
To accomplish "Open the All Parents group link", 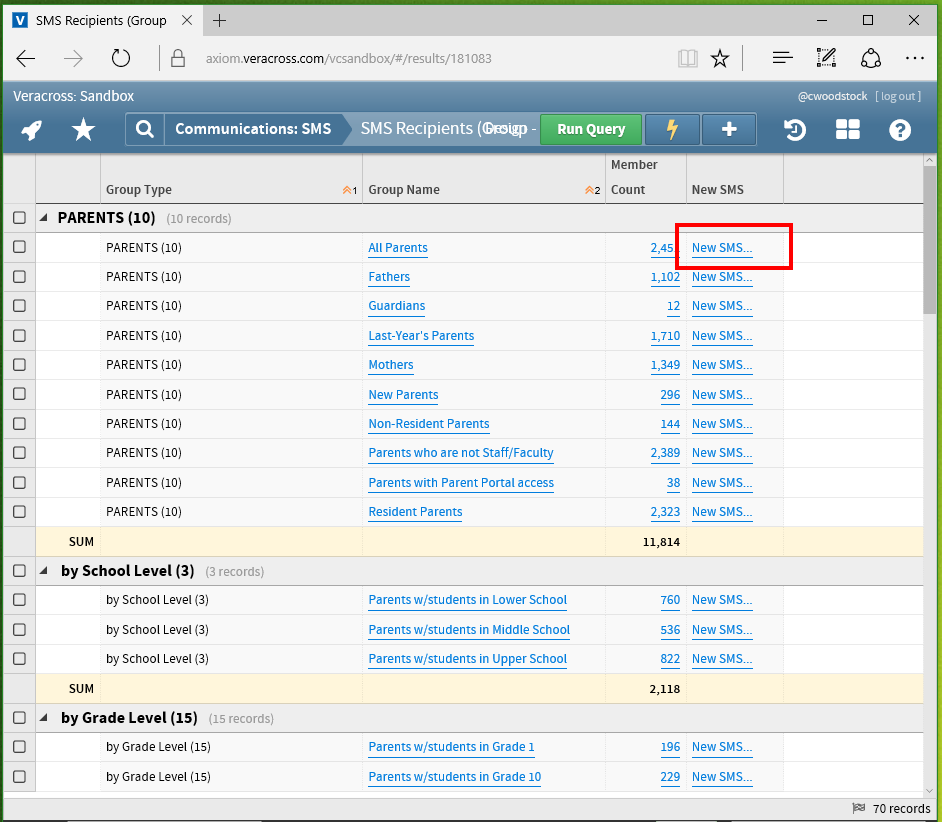I will (398, 248).
